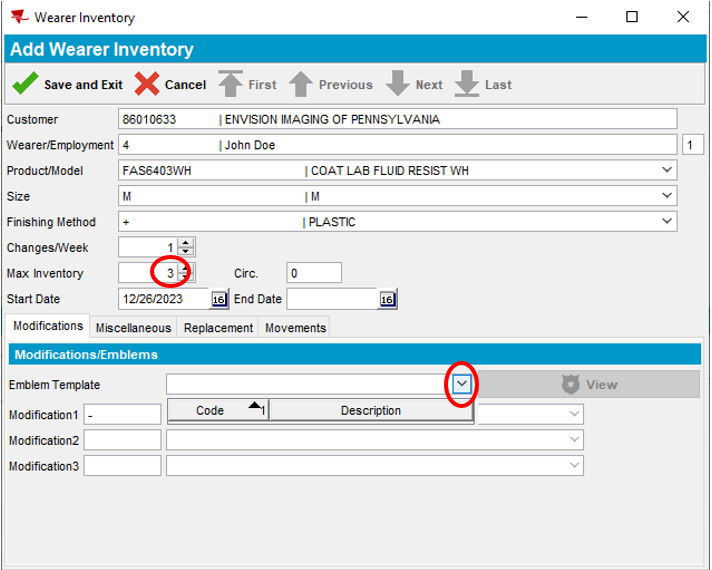The height and width of the screenshot is (570, 712).
Task: Switch to the Miscellaneous tab
Action: pyautogui.click(x=134, y=328)
